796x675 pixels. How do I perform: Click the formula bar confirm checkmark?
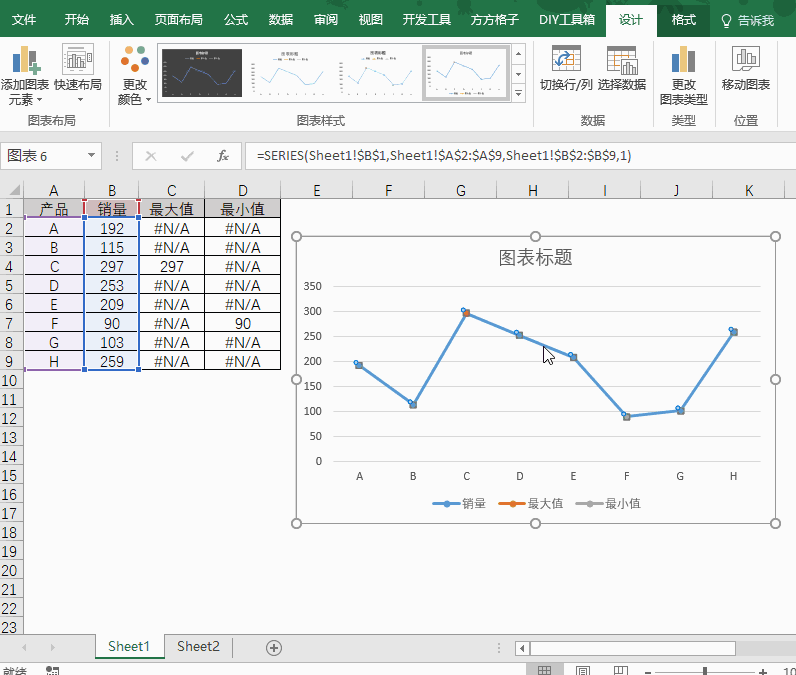[187, 156]
